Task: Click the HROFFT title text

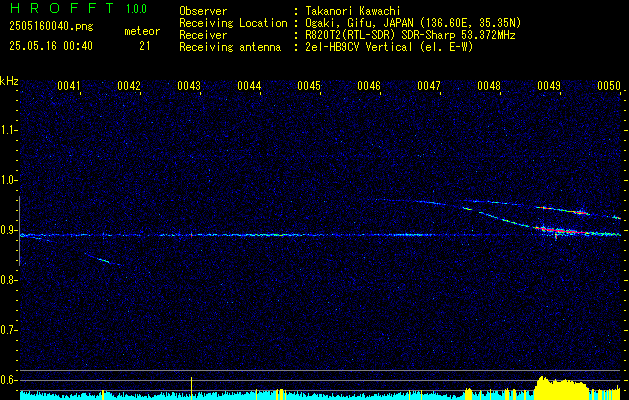Action: click(62, 8)
